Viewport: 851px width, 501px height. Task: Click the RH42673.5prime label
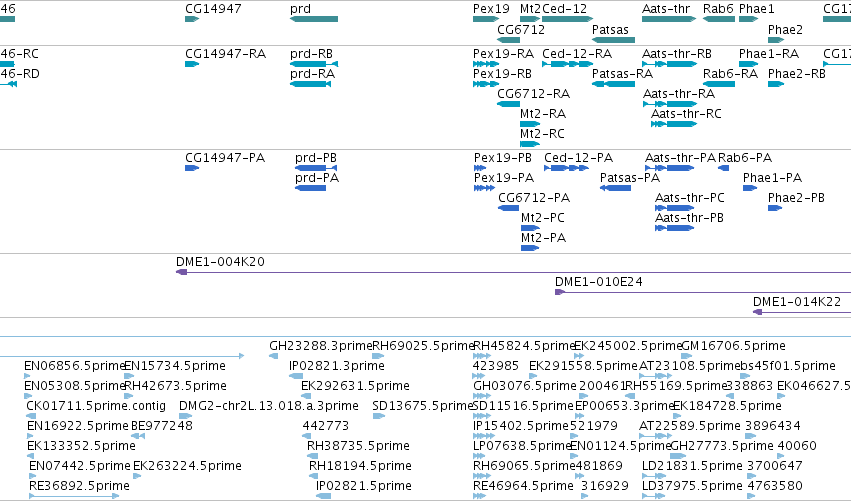click(x=175, y=386)
